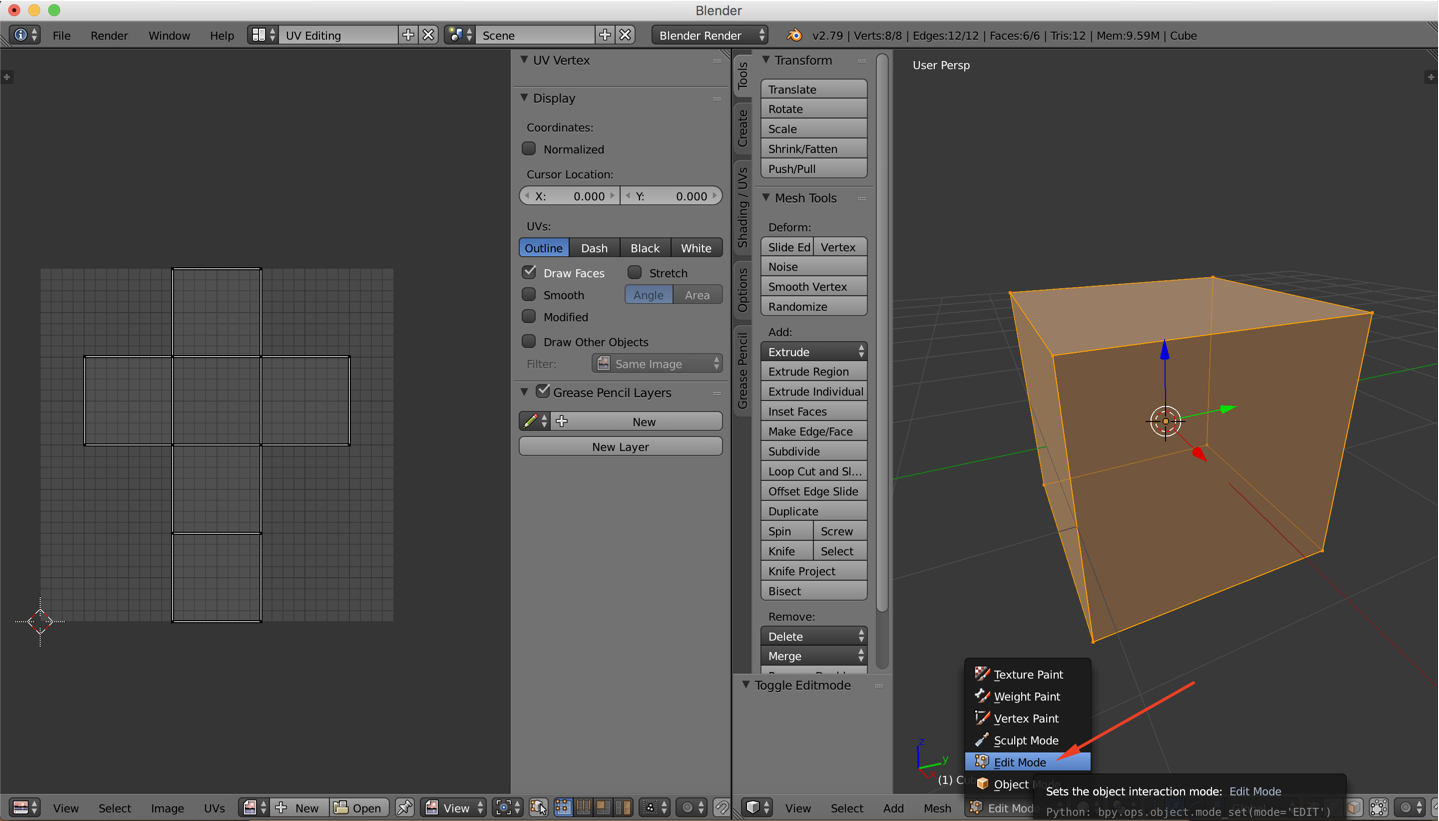Collapse the Toggle Editmode panel
Viewport: 1439px width, 821px height.
[746, 685]
